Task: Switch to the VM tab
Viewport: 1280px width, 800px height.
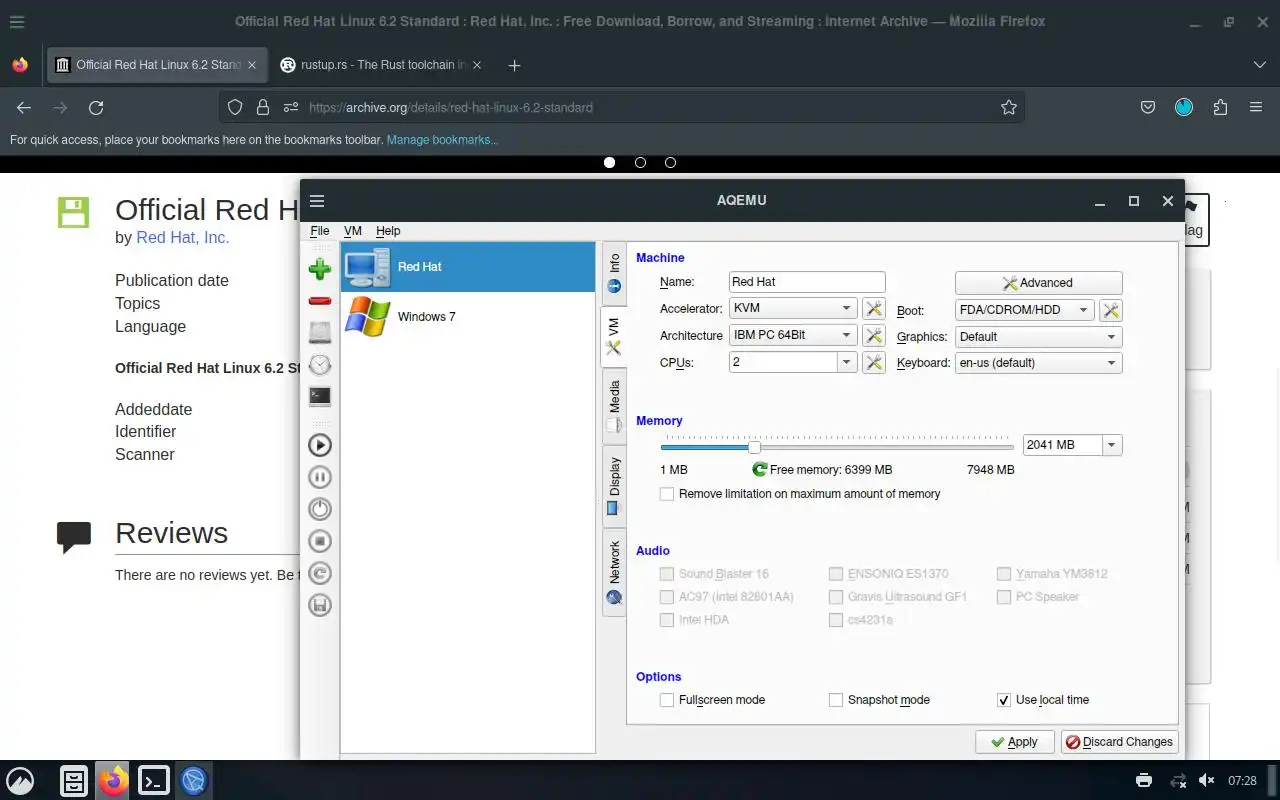Action: (613, 336)
